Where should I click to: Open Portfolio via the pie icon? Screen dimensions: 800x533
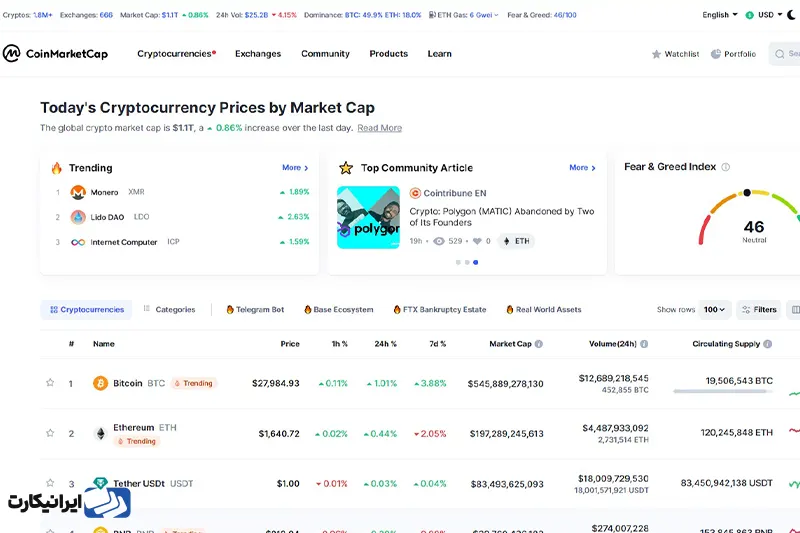pos(716,54)
